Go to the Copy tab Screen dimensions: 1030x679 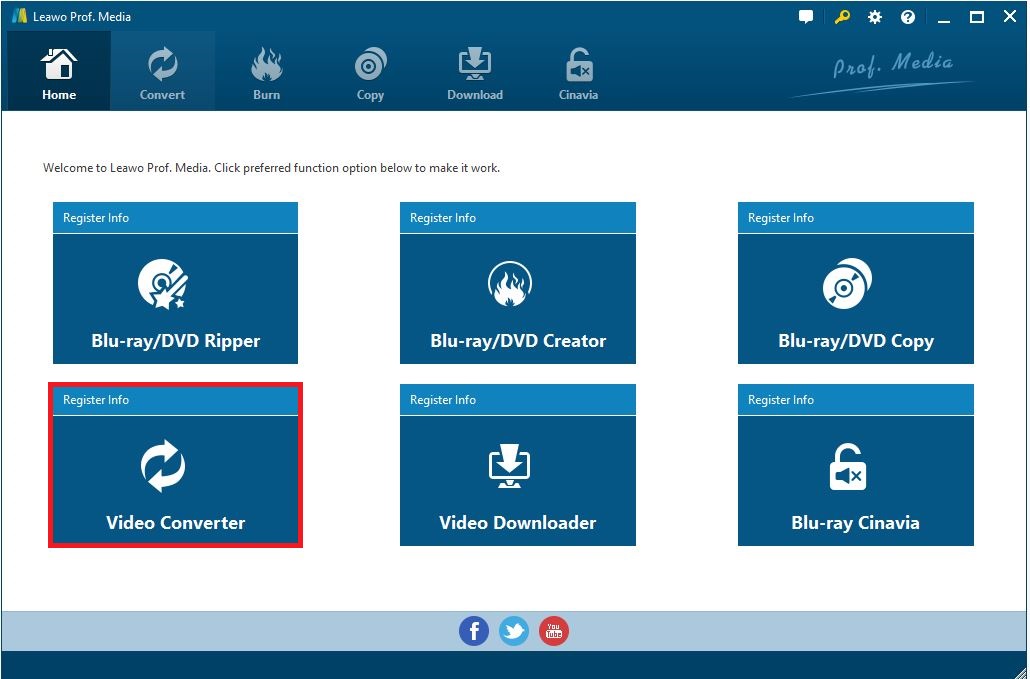coord(370,72)
